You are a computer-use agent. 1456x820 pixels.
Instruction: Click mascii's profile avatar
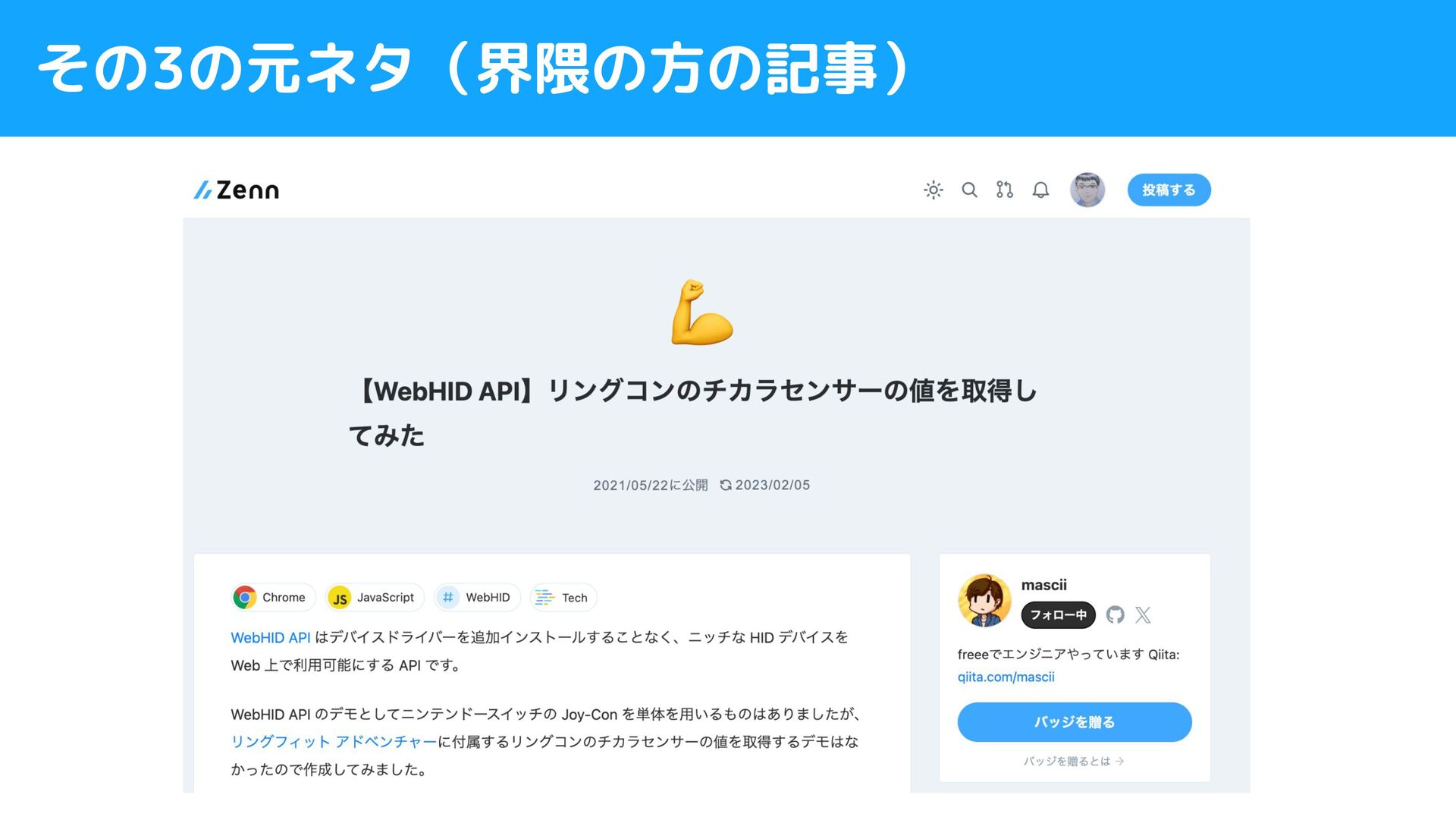pyautogui.click(x=984, y=600)
